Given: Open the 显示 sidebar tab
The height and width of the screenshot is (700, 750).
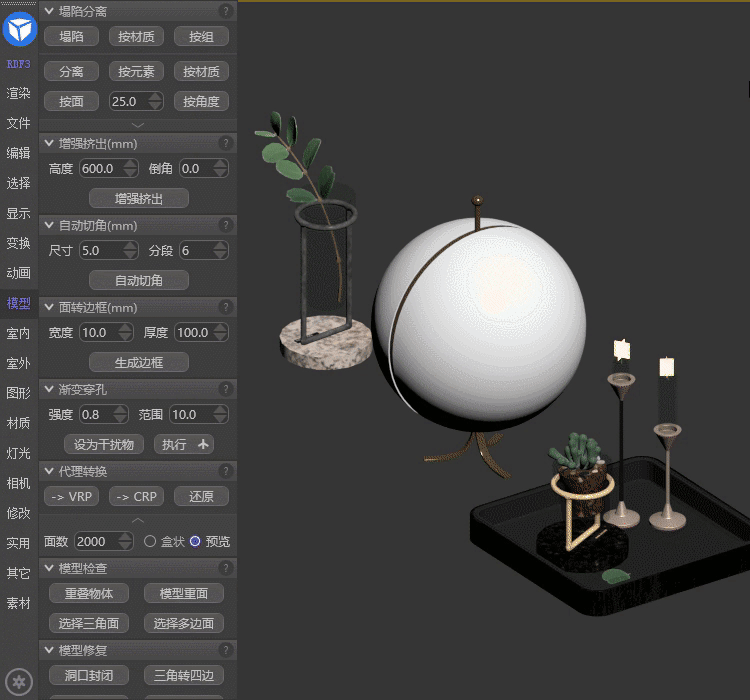Looking at the screenshot, I should point(19,213).
